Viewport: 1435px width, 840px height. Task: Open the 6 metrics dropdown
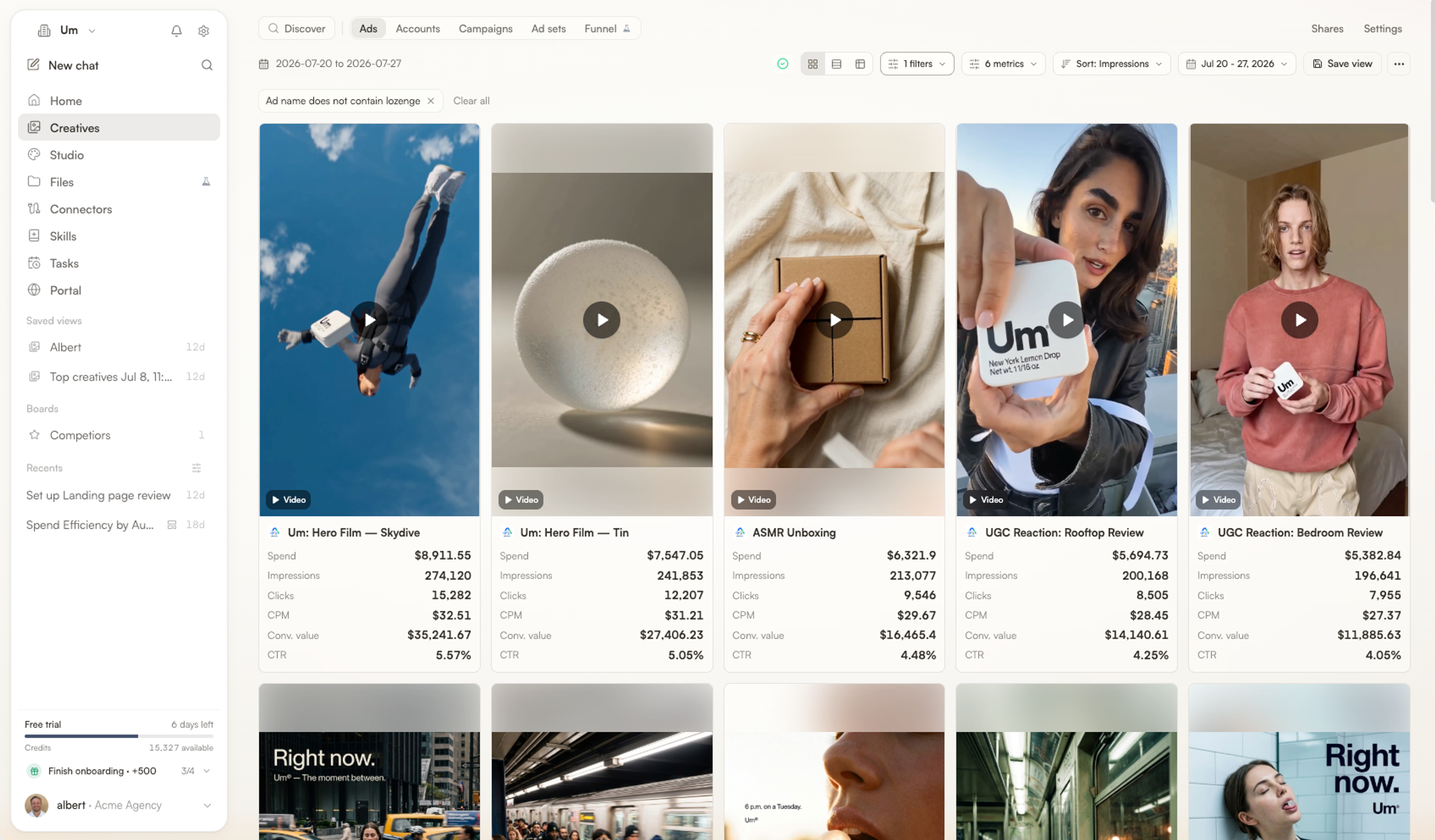click(x=1003, y=64)
